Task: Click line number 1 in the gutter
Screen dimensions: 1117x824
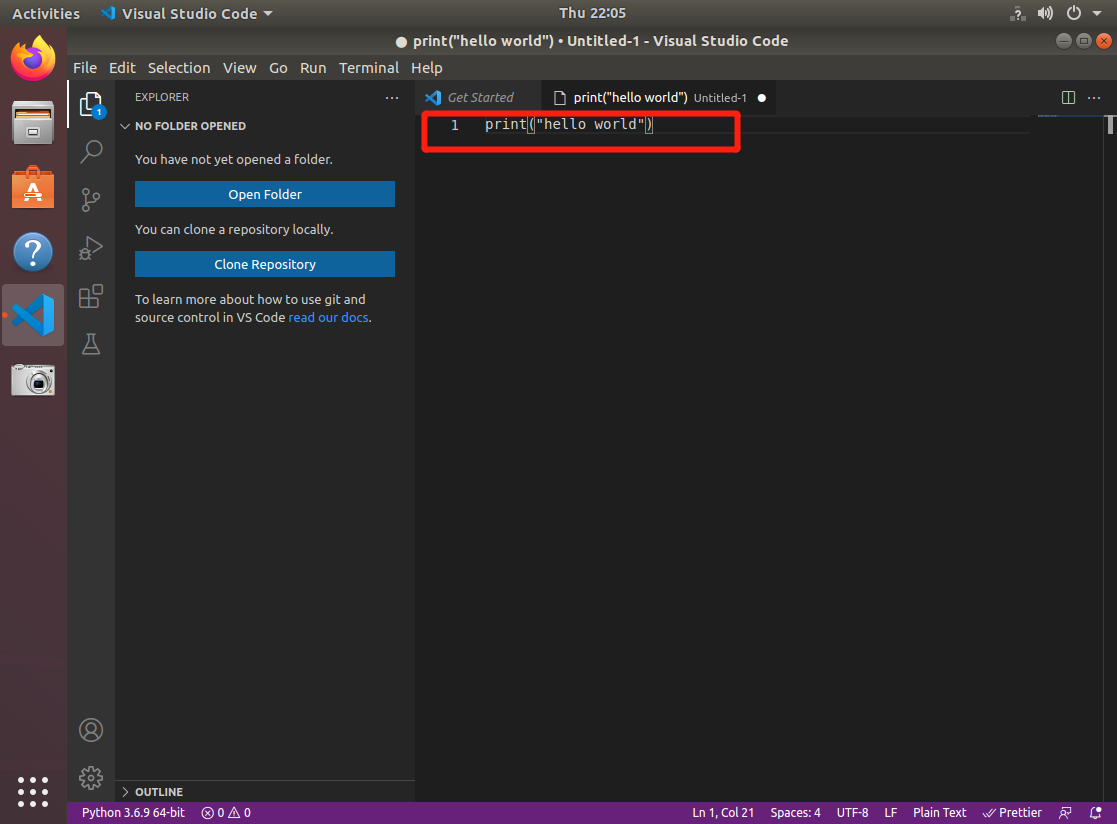Action: click(x=454, y=125)
